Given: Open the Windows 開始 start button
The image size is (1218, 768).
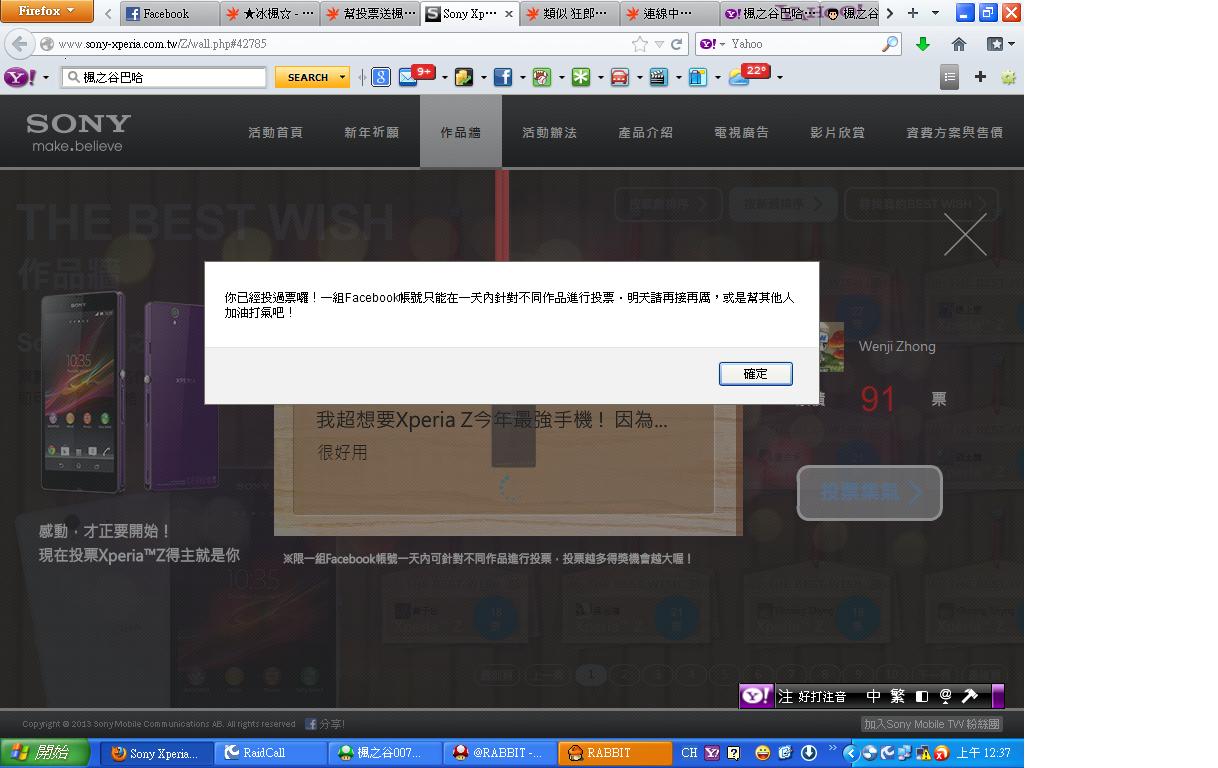Looking at the screenshot, I should [x=45, y=753].
